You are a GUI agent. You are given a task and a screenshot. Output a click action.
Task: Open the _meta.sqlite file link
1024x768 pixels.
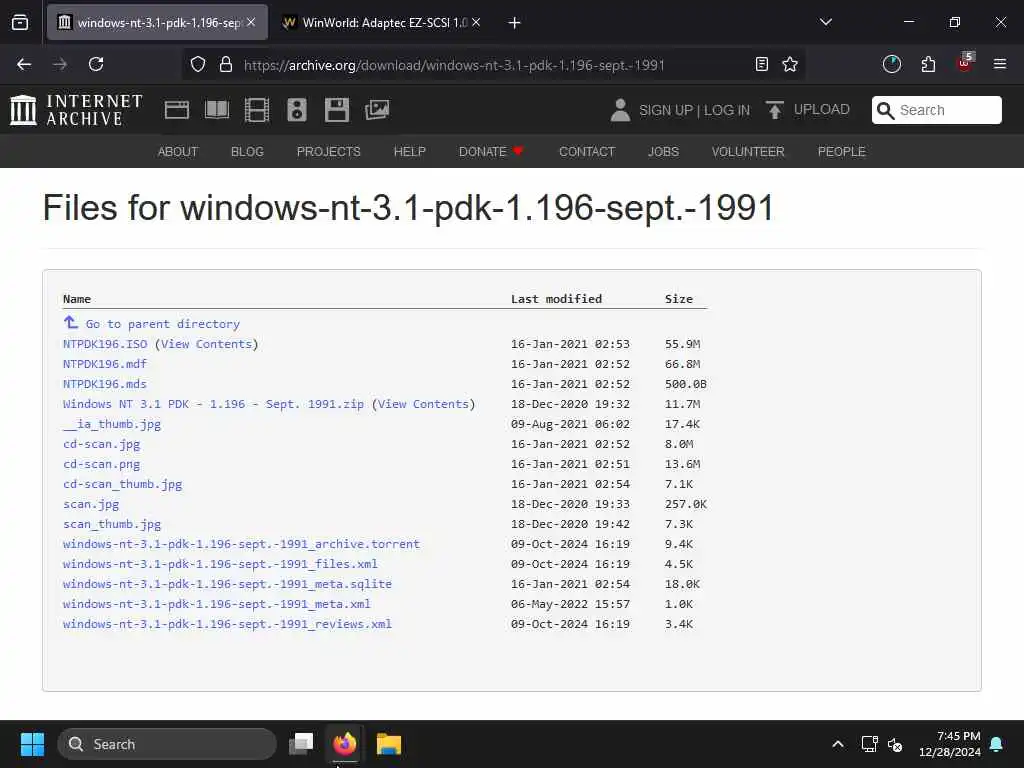(x=227, y=584)
